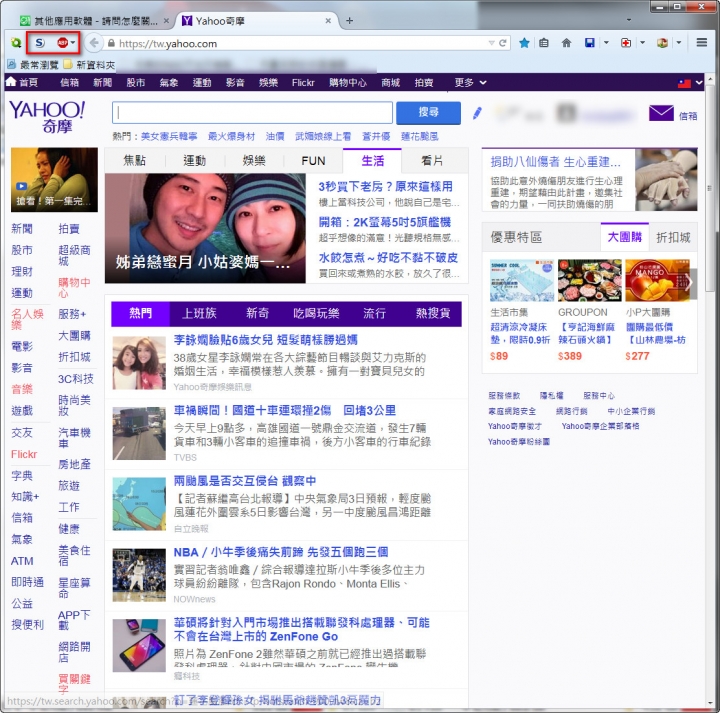Open the 姊弟戀蜜月 featured photo

tap(205, 228)
